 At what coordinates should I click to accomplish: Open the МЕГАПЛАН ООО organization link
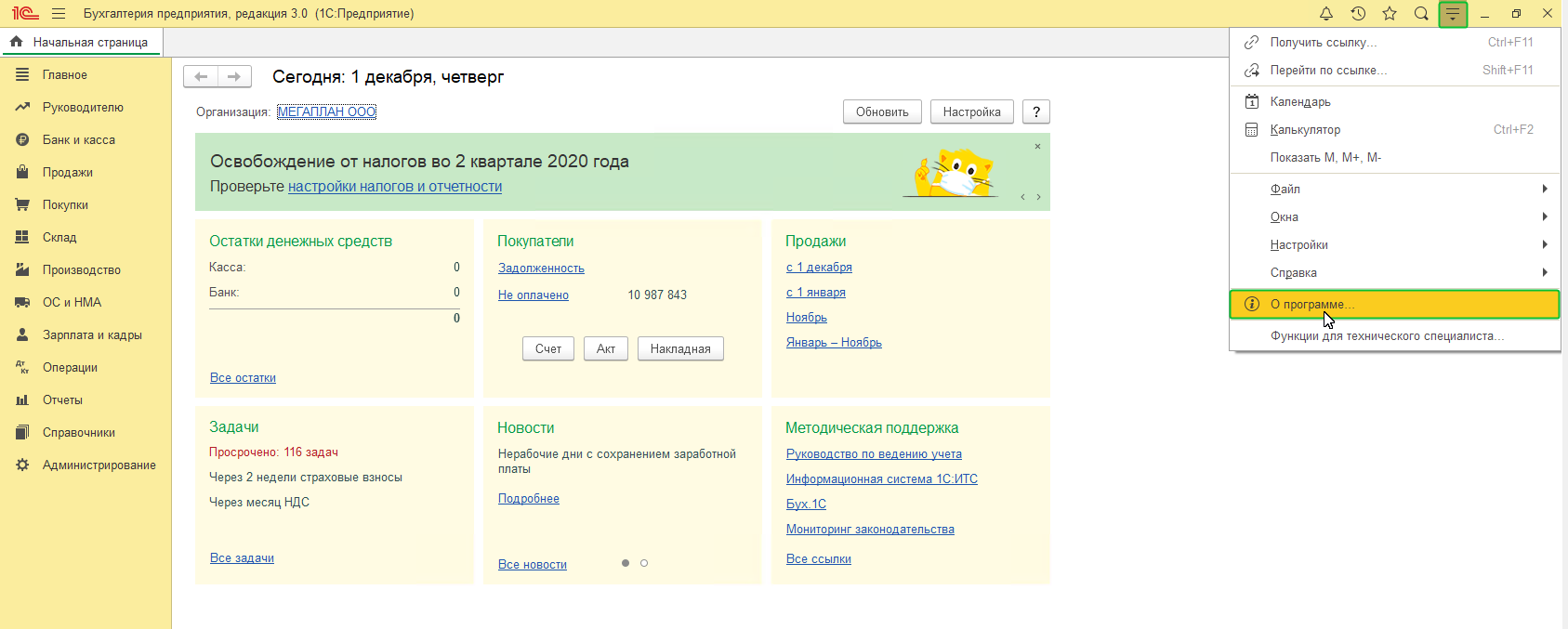(x=326, y=112)
